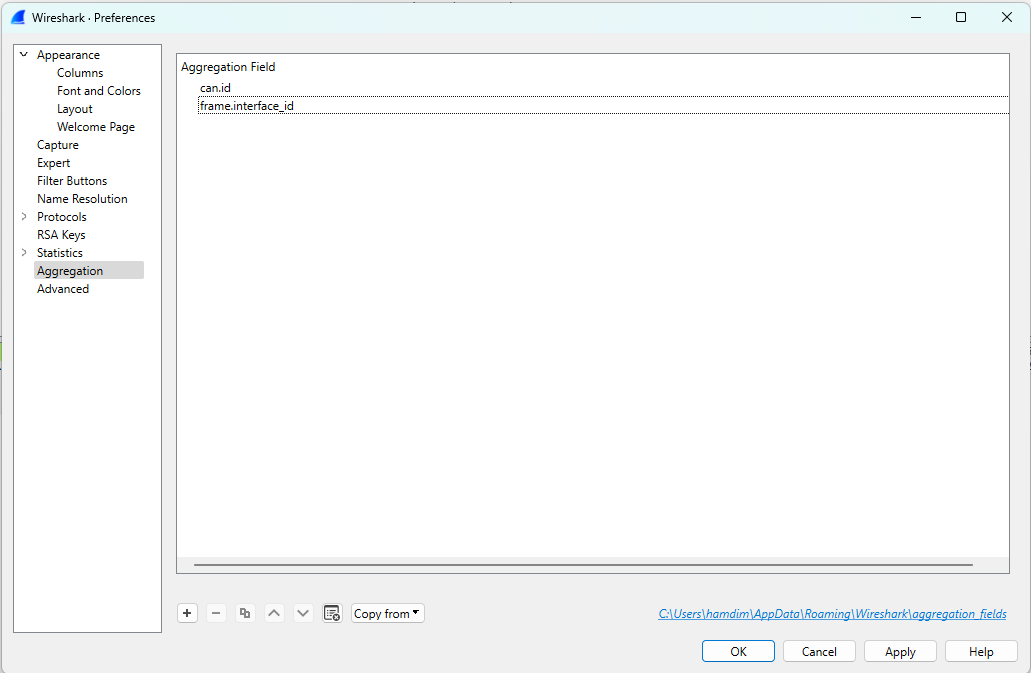Collapse the Appearance tree node
Viewport: 1031px width, 673px height.
click(x=24, y=55)
